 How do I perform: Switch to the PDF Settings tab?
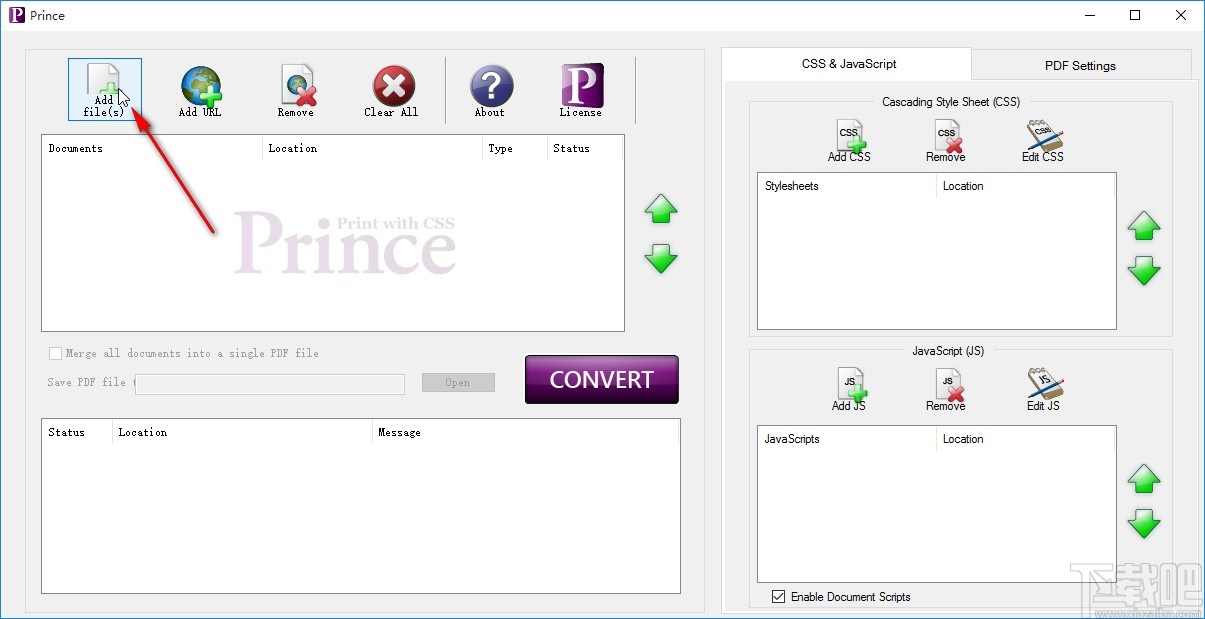point(1080,66)
